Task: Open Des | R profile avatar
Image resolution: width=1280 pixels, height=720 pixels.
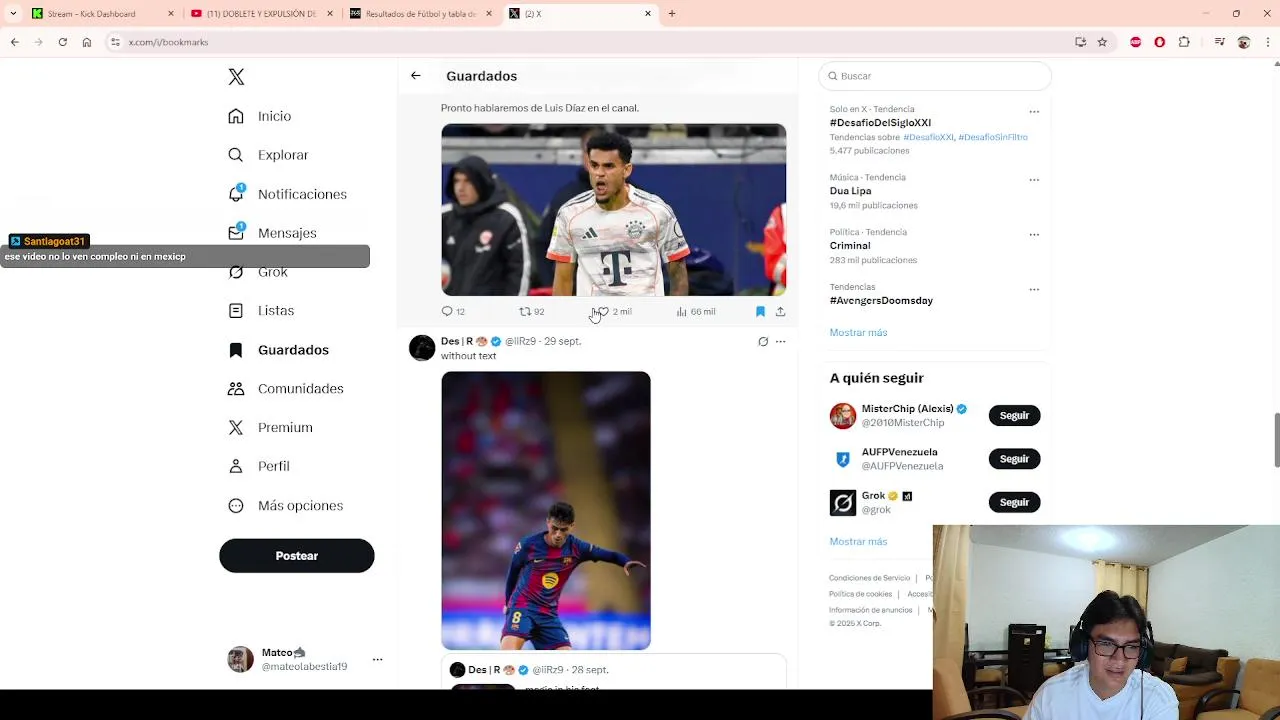Action: click(422, 348)
